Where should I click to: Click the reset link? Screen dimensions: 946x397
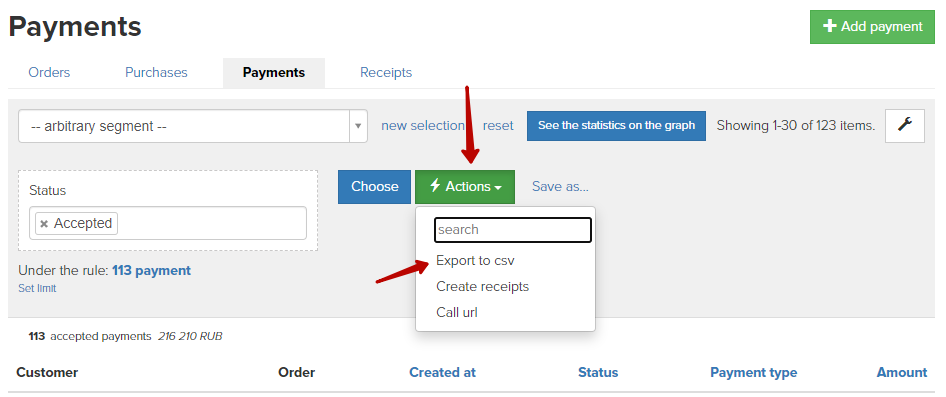[498, 125]
